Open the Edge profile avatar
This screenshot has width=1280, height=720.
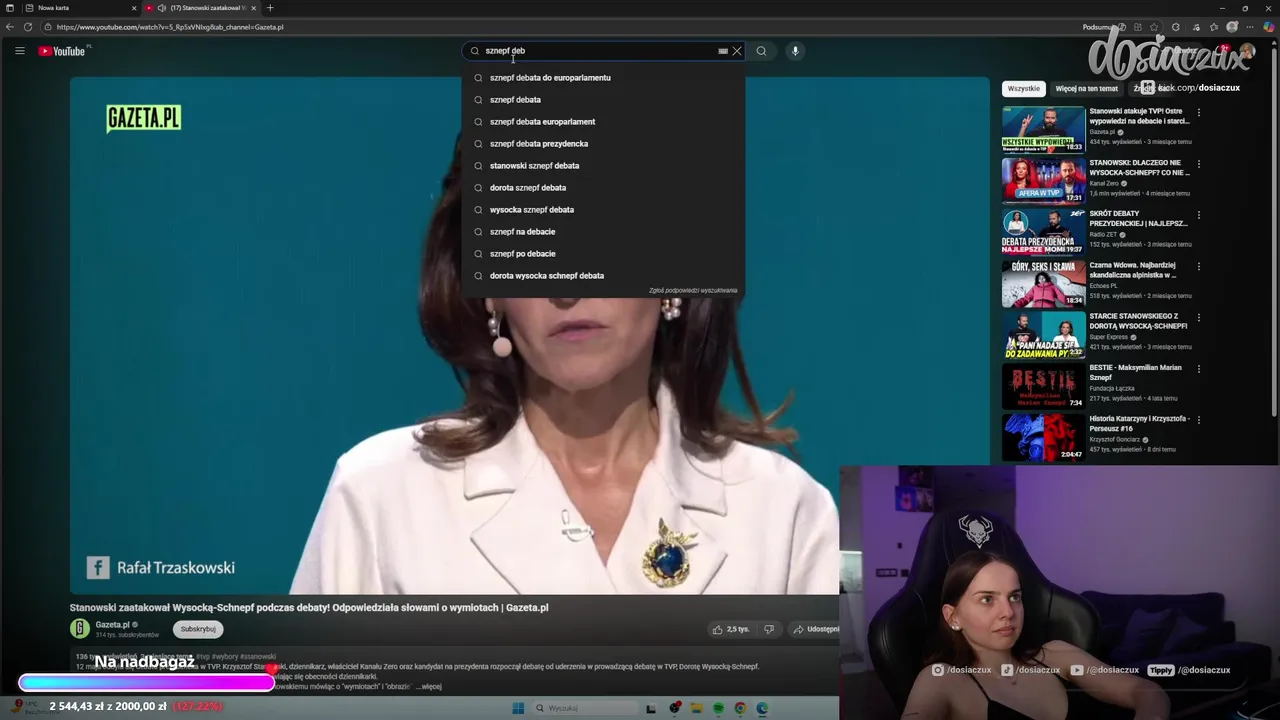1233,27
